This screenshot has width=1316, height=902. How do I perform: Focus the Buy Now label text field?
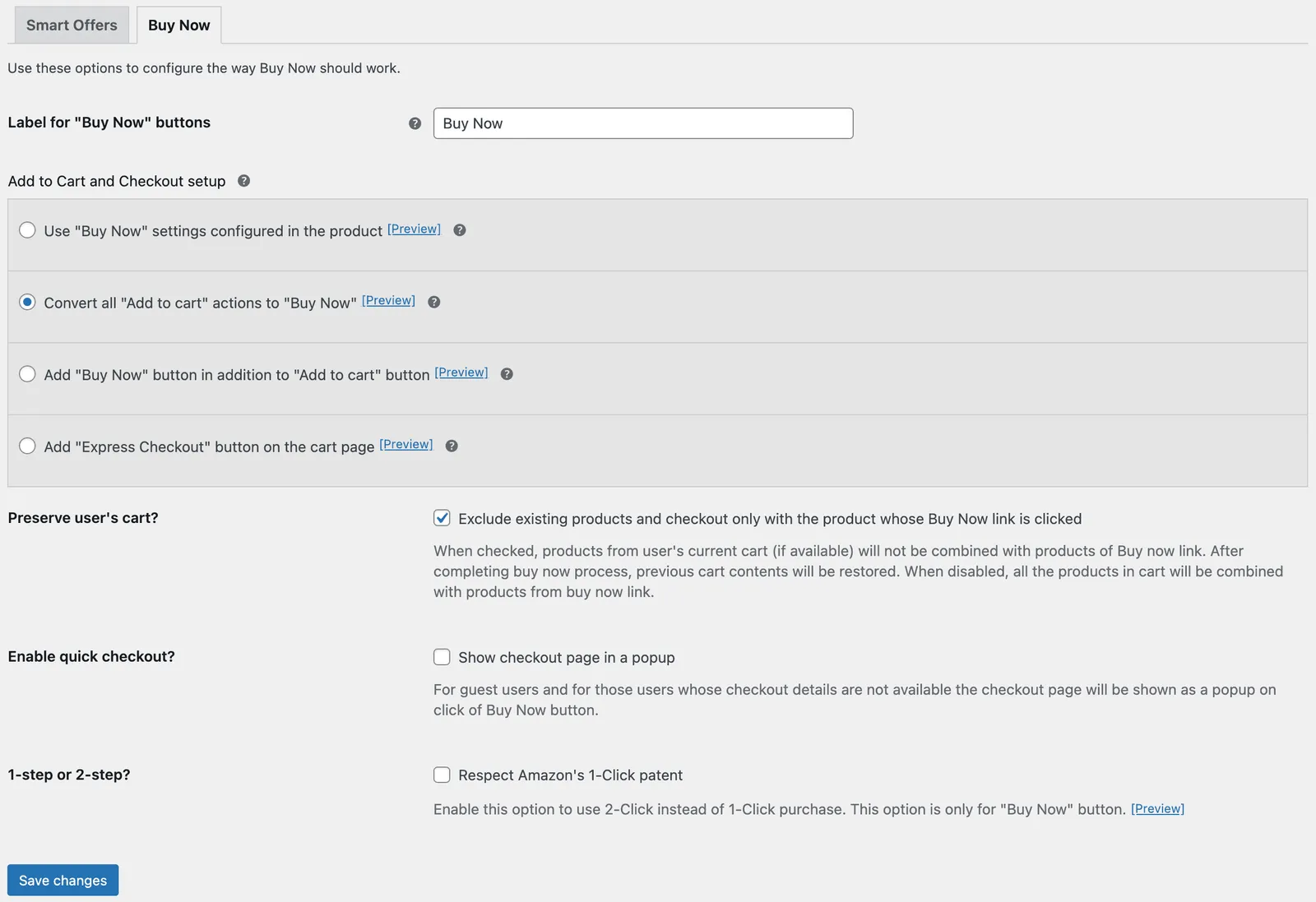[x=643, y=123]
